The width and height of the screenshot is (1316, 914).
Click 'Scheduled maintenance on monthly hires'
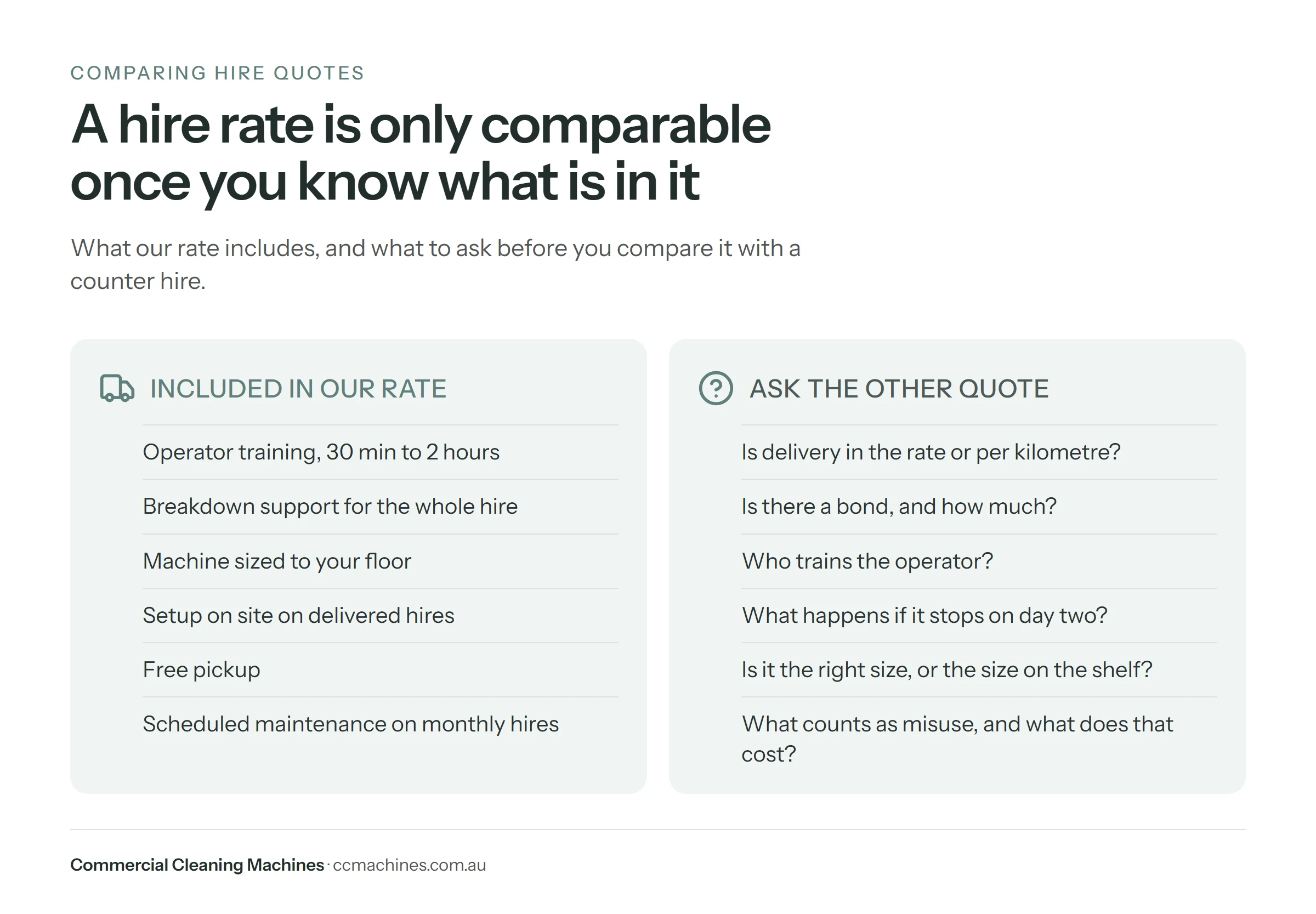click(350, 724)
